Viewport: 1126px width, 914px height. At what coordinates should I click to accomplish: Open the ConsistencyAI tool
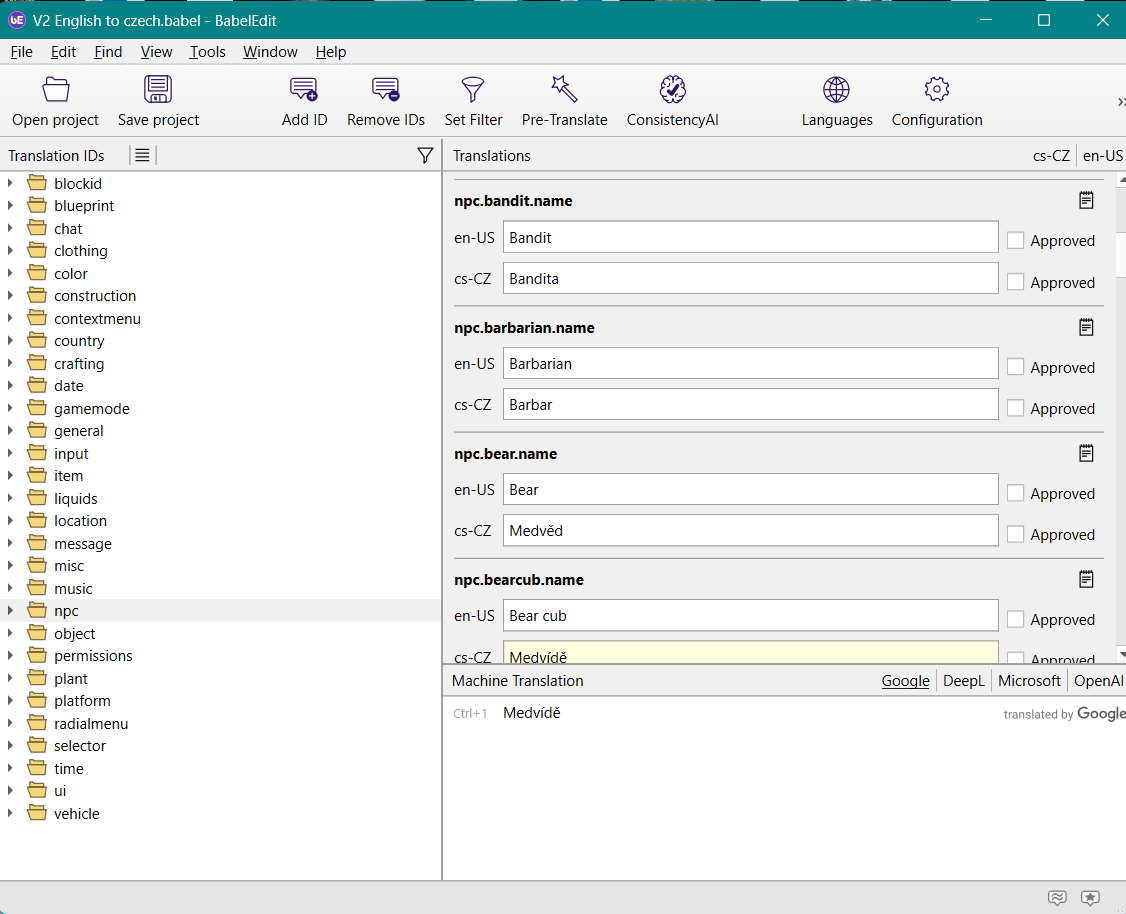point(672,90)
